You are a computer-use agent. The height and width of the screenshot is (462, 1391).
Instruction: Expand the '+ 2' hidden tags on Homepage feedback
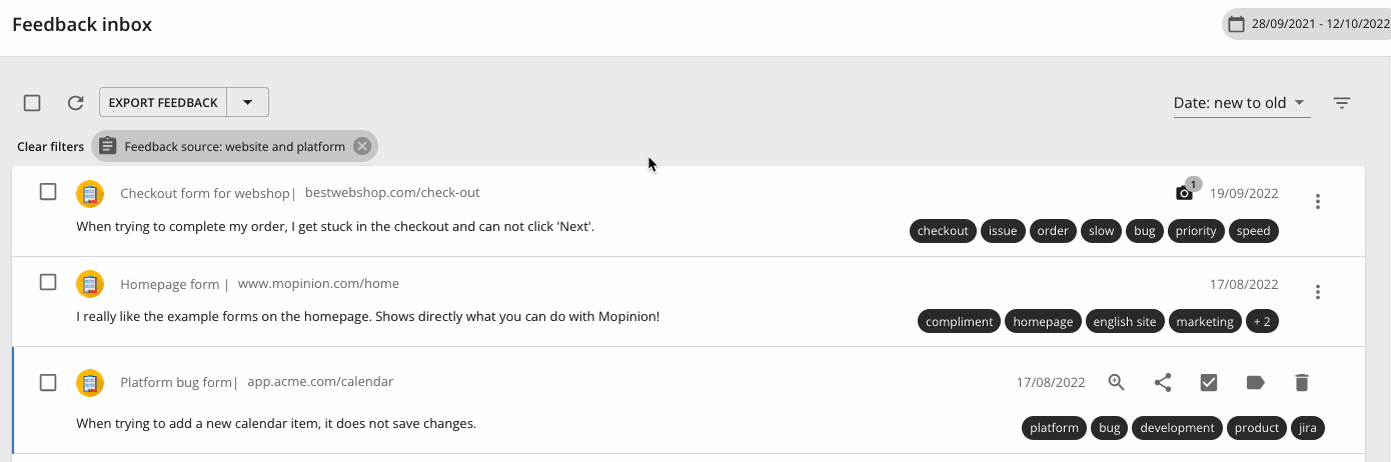[1263, 322]
